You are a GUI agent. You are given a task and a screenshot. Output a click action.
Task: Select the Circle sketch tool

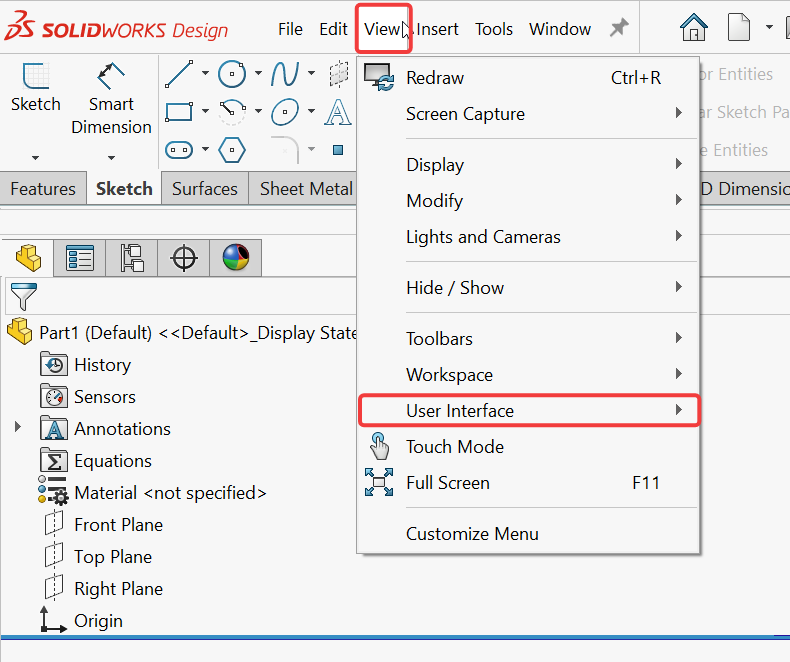[x=232, y=74]
